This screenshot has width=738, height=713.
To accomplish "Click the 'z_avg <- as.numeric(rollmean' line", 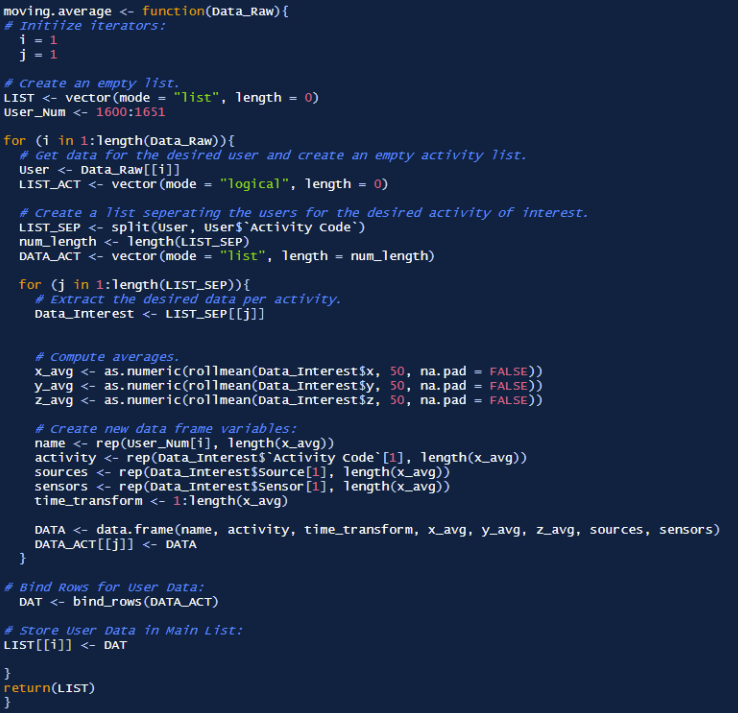I will [x=289, y=400].
